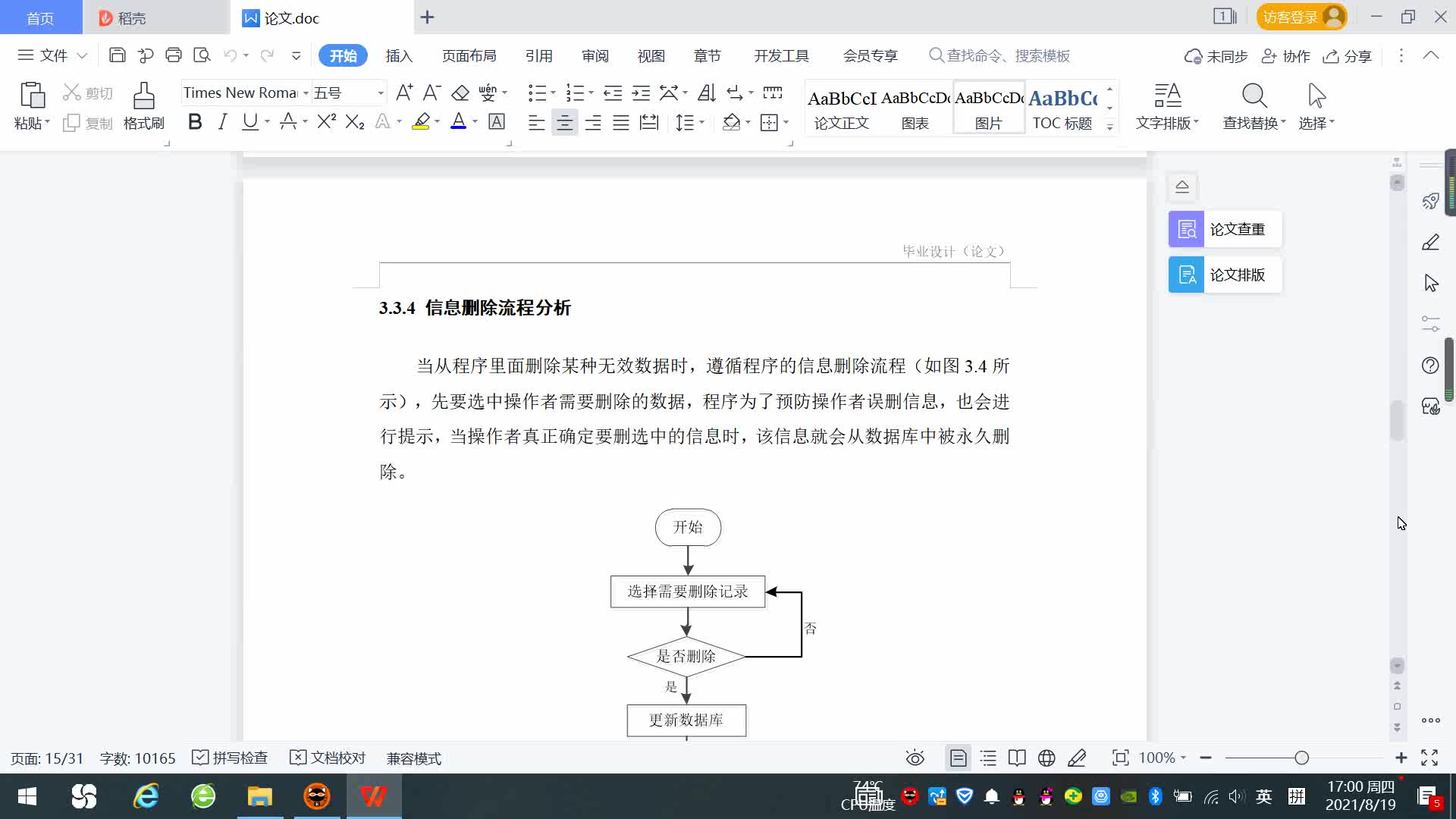Click the superscript X² icon
This screenshot has height=819, width=1456.
tap(326, 122)
